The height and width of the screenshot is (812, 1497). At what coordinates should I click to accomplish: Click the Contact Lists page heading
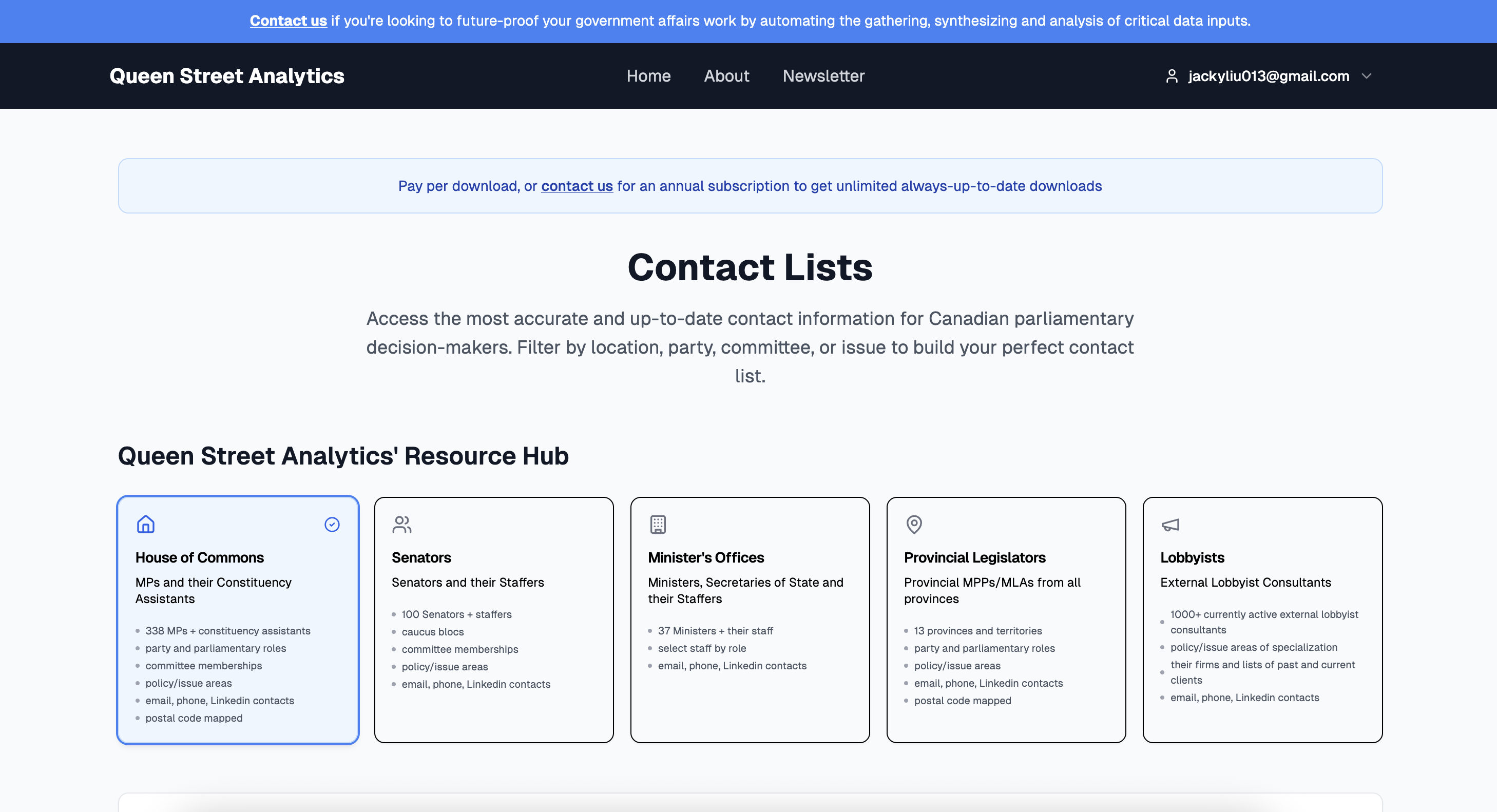click(749, 267)
